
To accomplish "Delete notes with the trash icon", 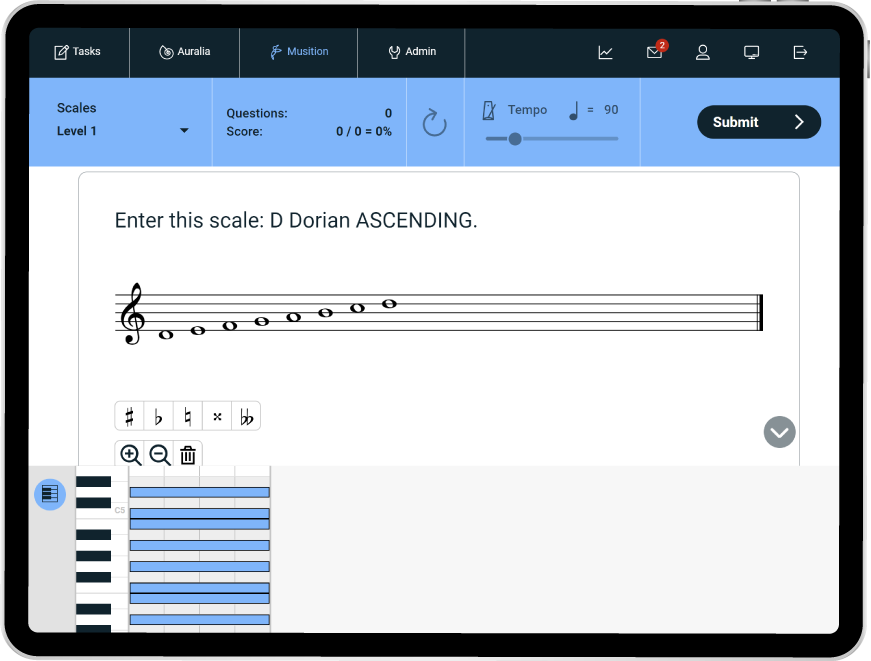I will point(188,455).
